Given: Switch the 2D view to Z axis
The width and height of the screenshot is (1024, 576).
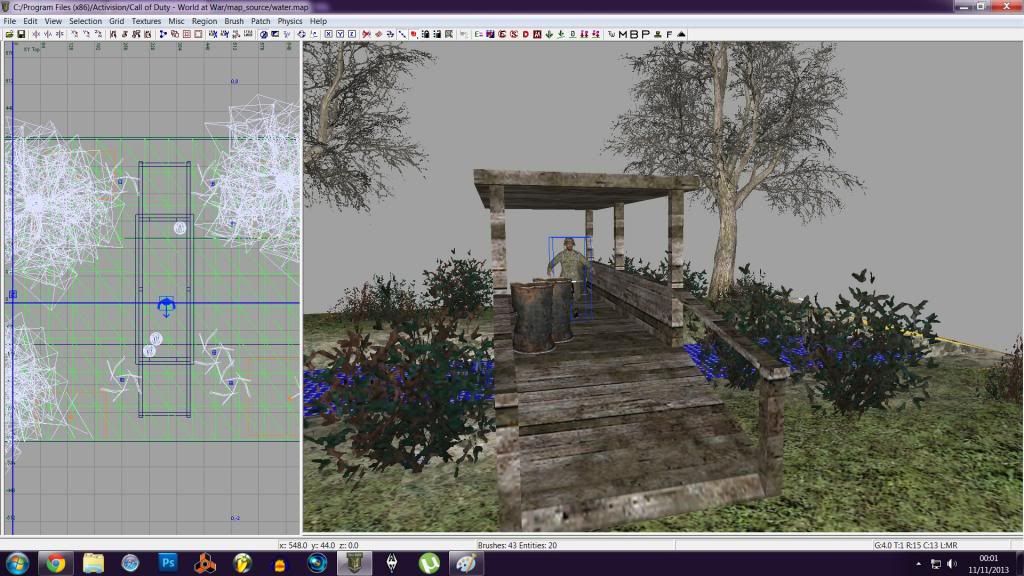Looking at the screenshot, I should [352, 34].
